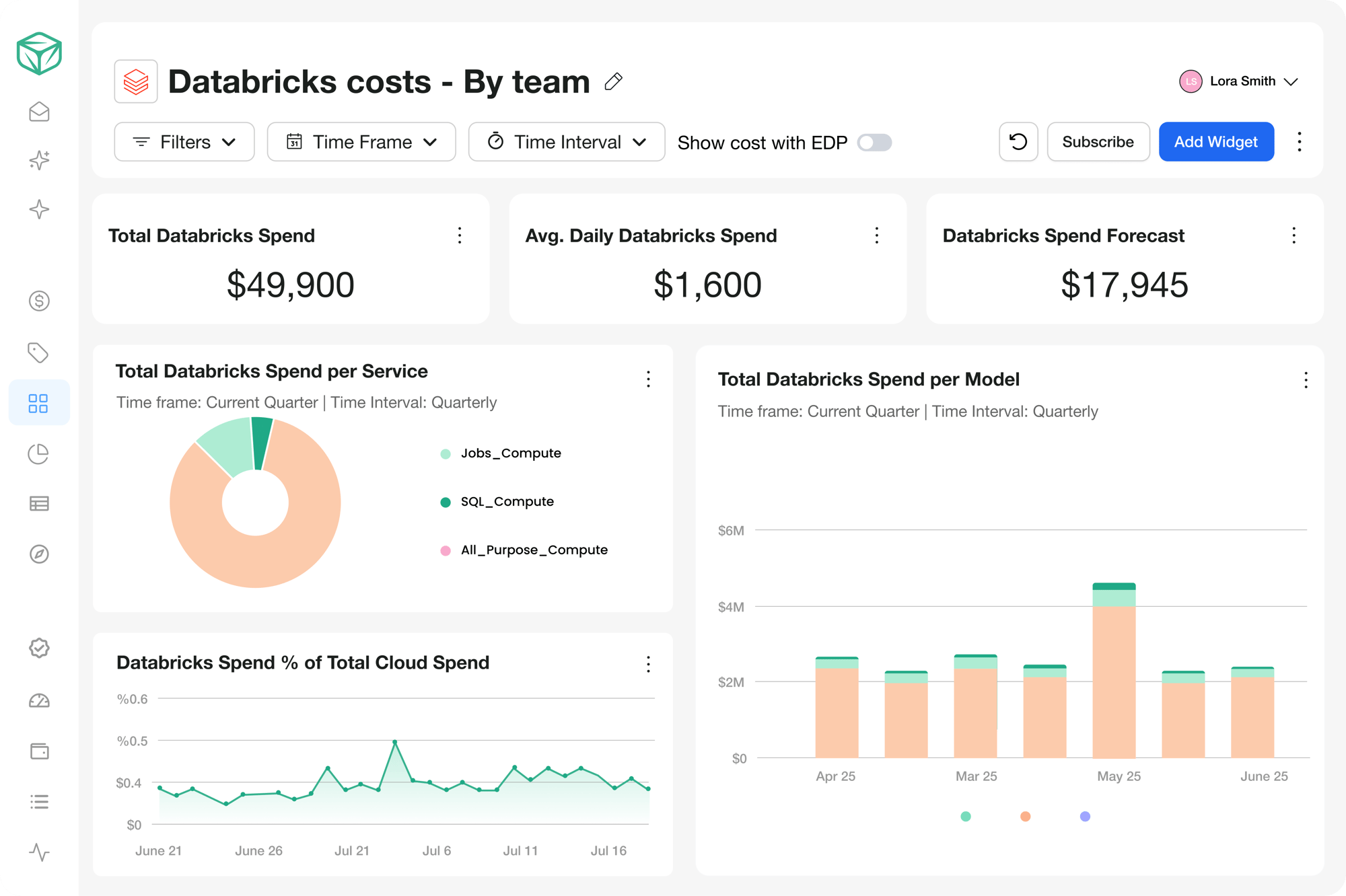Click the green legend dot under bar chart
Image resolution: width=1346 pixels, height=896 pixels.
[966, 817]
